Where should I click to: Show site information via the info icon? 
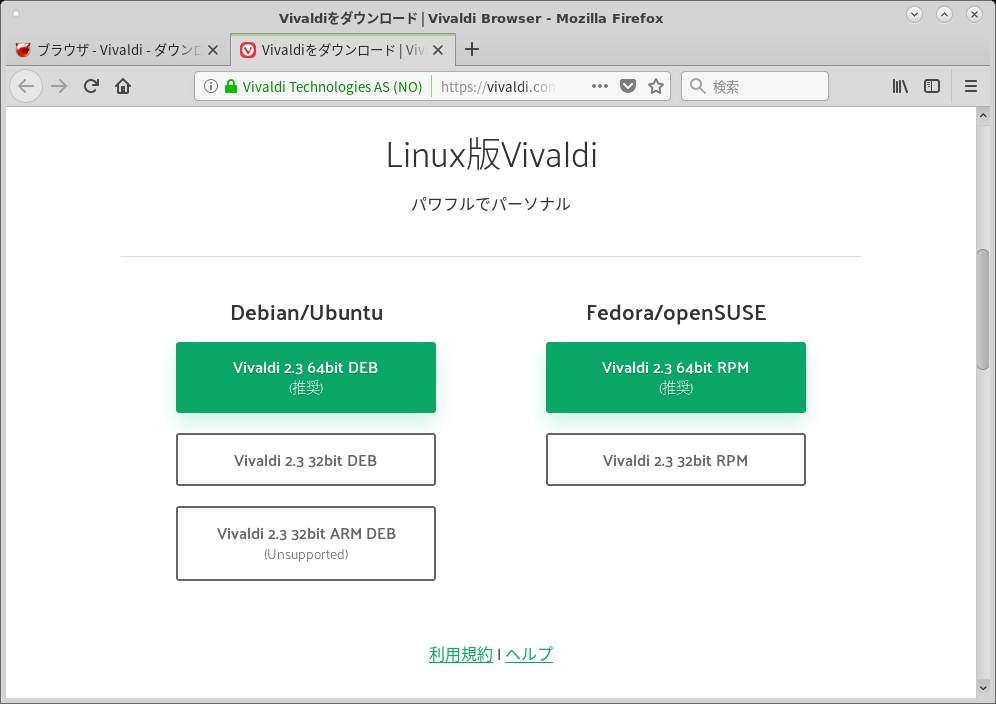tap(211, 86)
